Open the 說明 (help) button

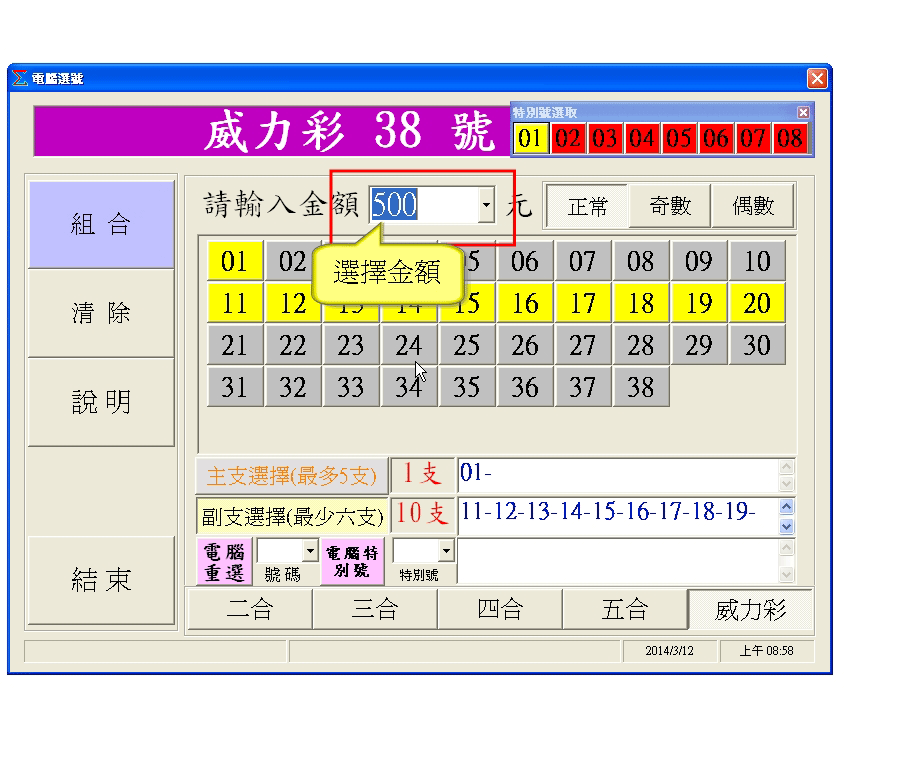(x=101, y=402)
